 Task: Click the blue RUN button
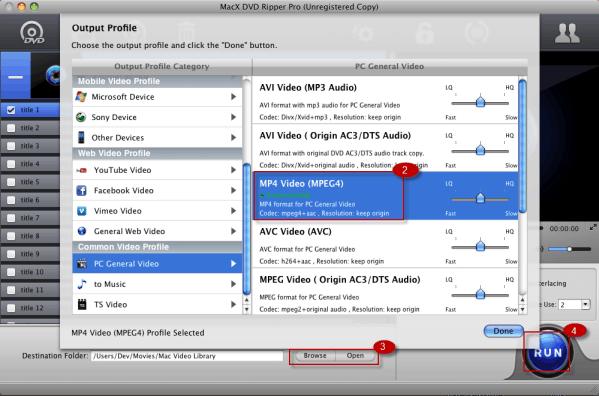pos(548,352)
